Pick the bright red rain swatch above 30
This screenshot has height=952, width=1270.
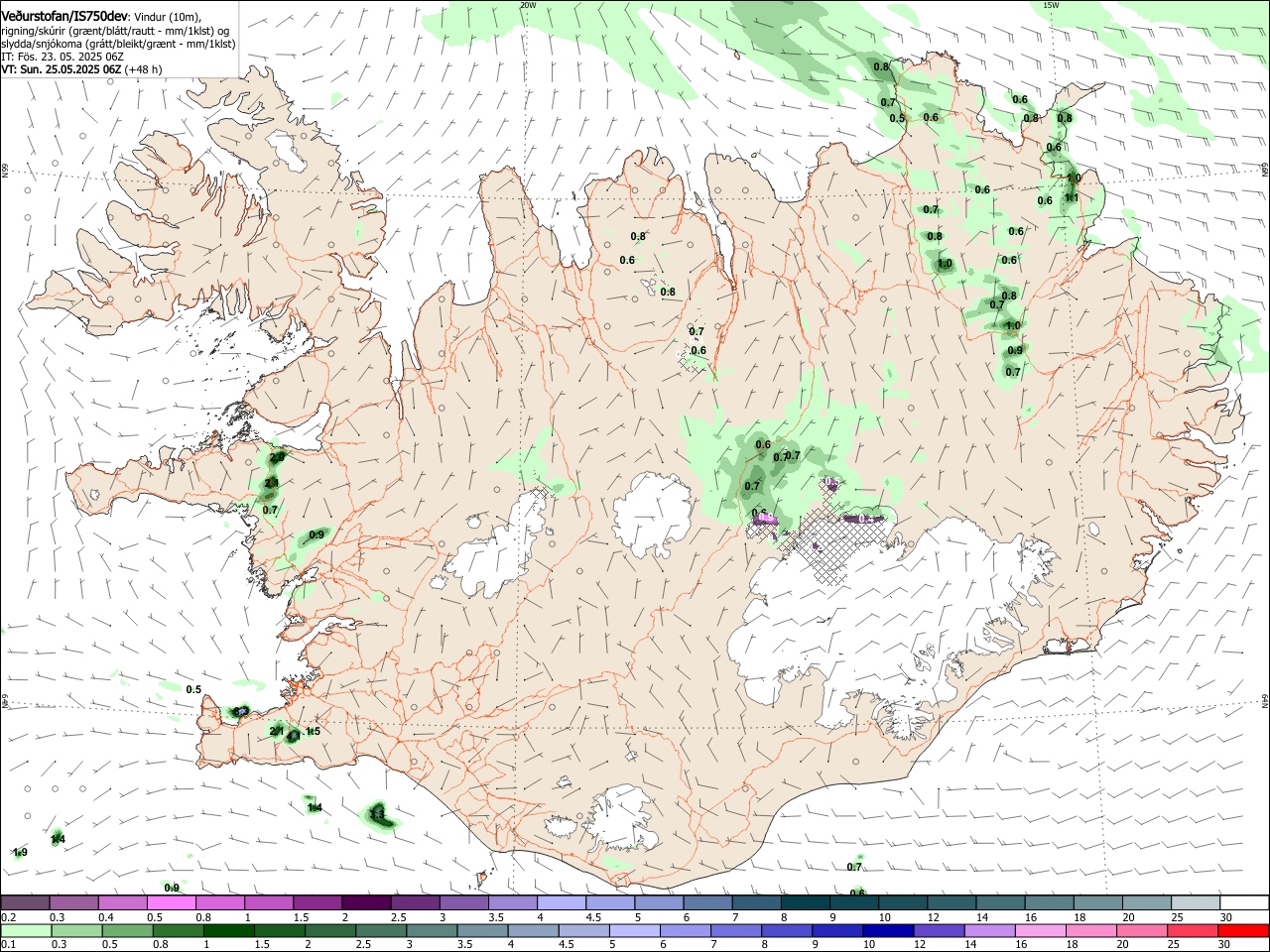coord(1244,931)
